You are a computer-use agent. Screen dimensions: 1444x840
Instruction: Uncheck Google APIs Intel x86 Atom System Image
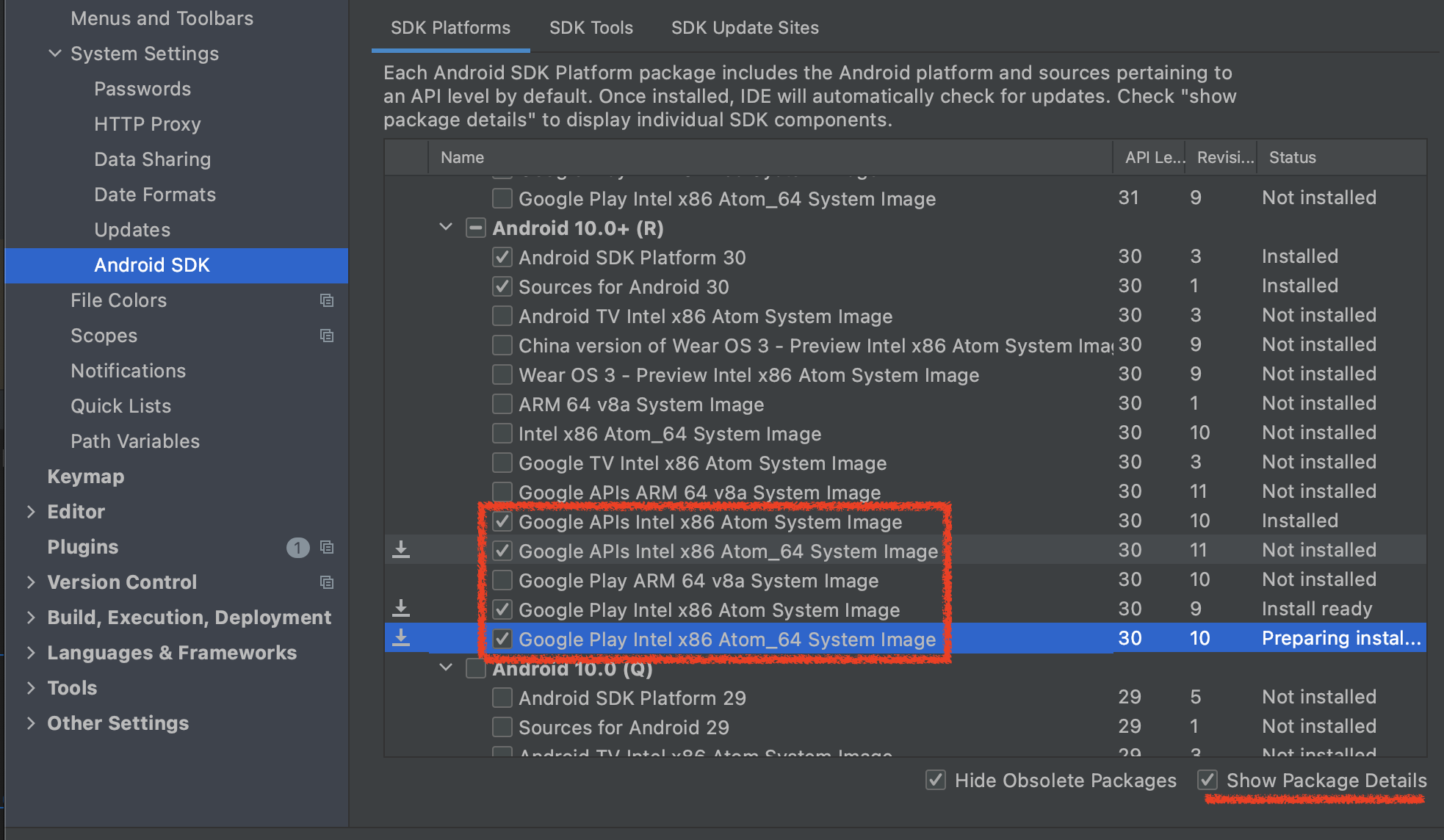pos(502,521)
